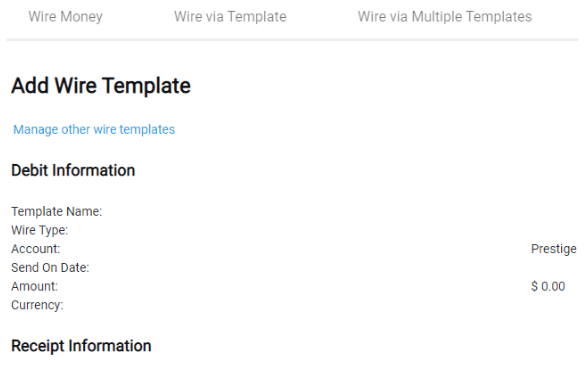This screenshot has height=376, width=584.
Task: Click the divider line beneath the tabs
Action: tap(292, 39)
